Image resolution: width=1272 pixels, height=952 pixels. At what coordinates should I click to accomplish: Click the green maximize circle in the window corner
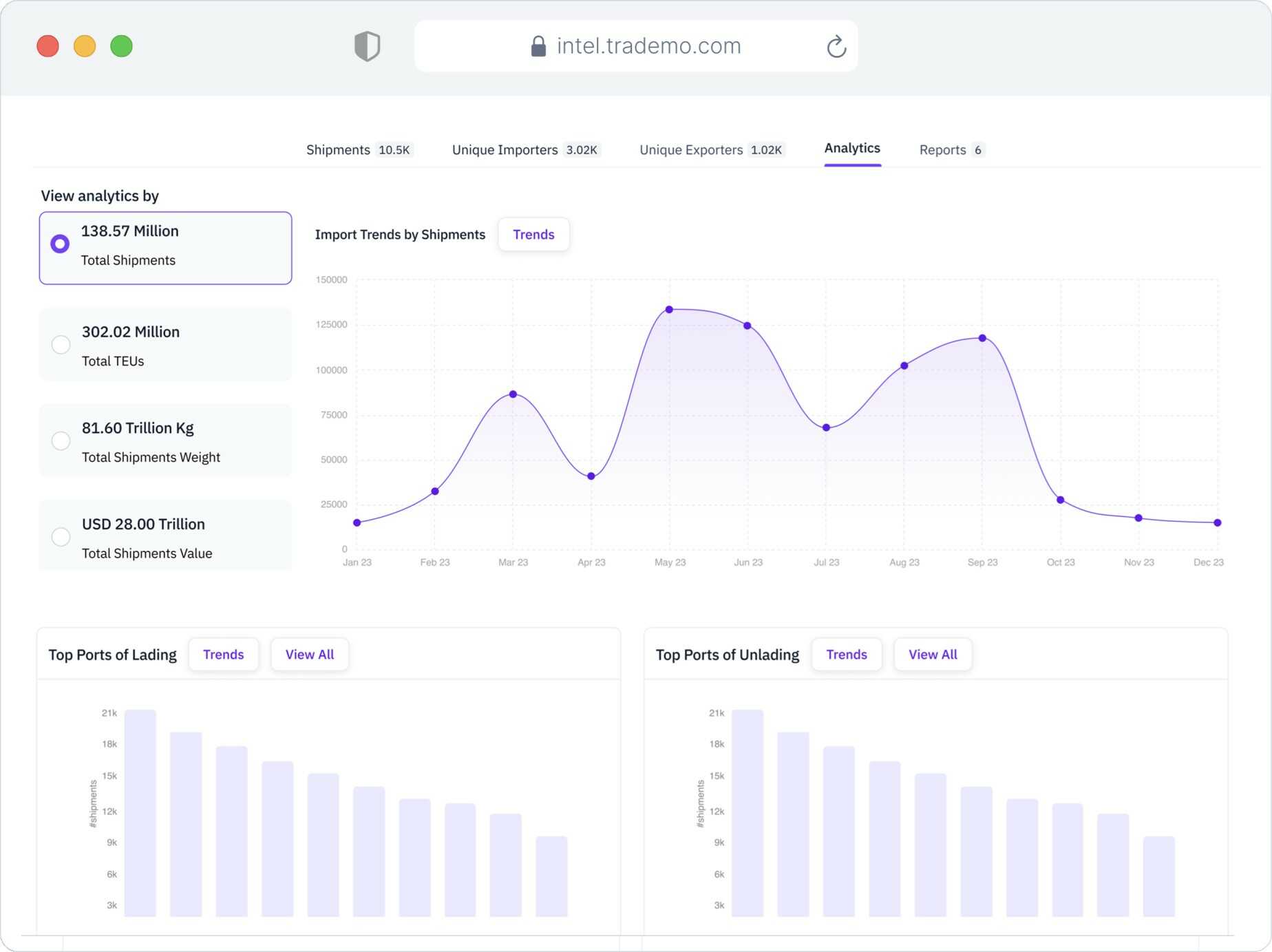(x=122, y=46)
